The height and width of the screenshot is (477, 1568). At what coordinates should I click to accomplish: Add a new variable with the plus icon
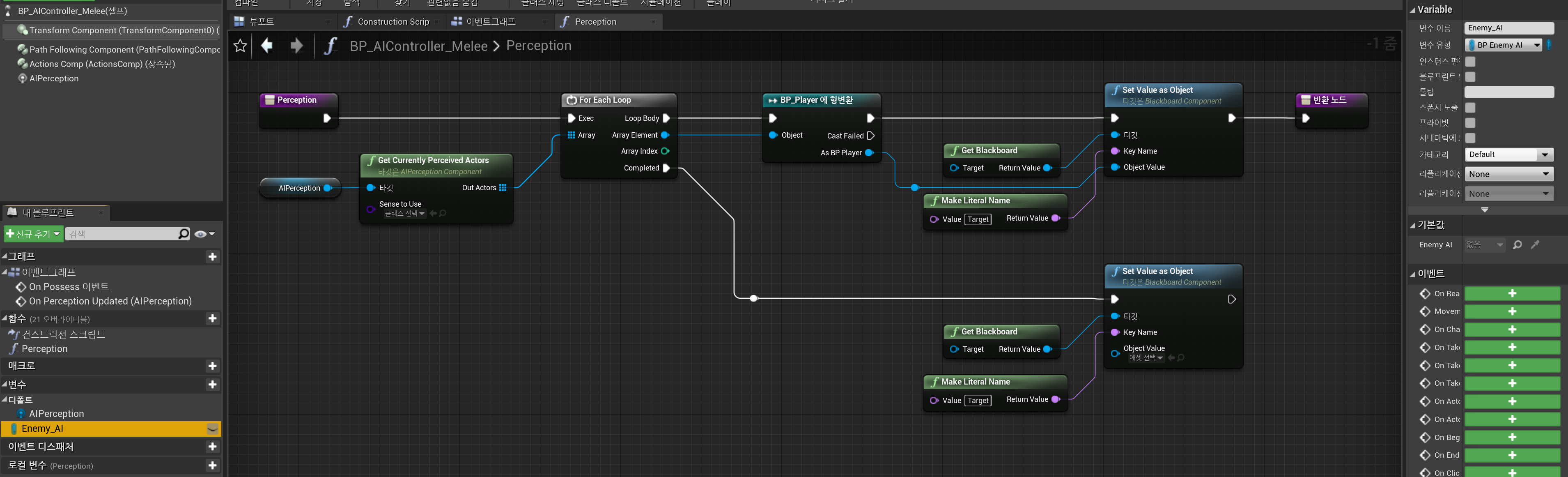coord(212,385)
